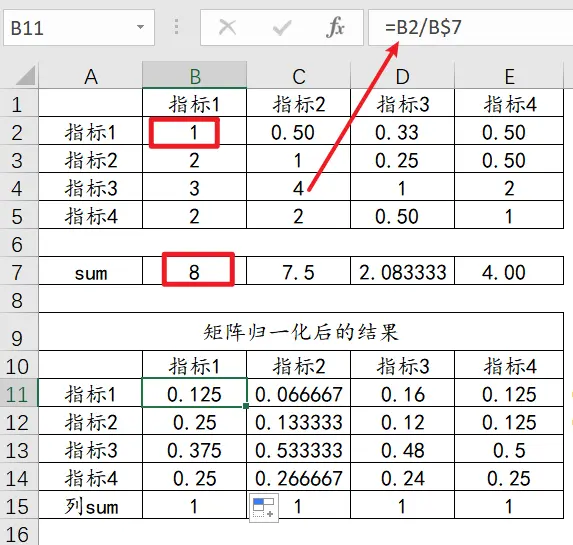Click cell C12 containing 0.133333

(298, 421)
